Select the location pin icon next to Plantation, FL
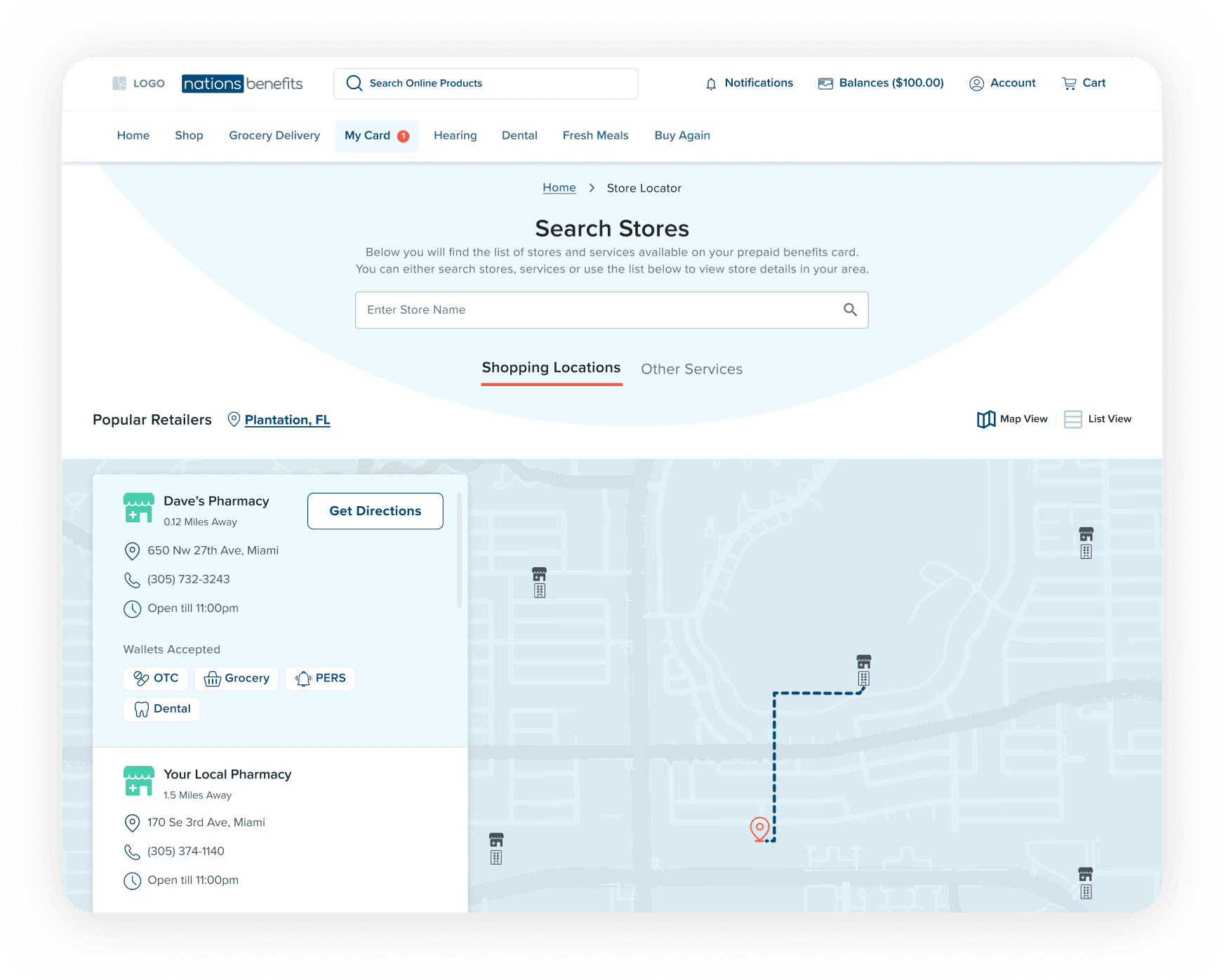The height and width of the screenshot is (980, 1224). (x=234, y=419)
